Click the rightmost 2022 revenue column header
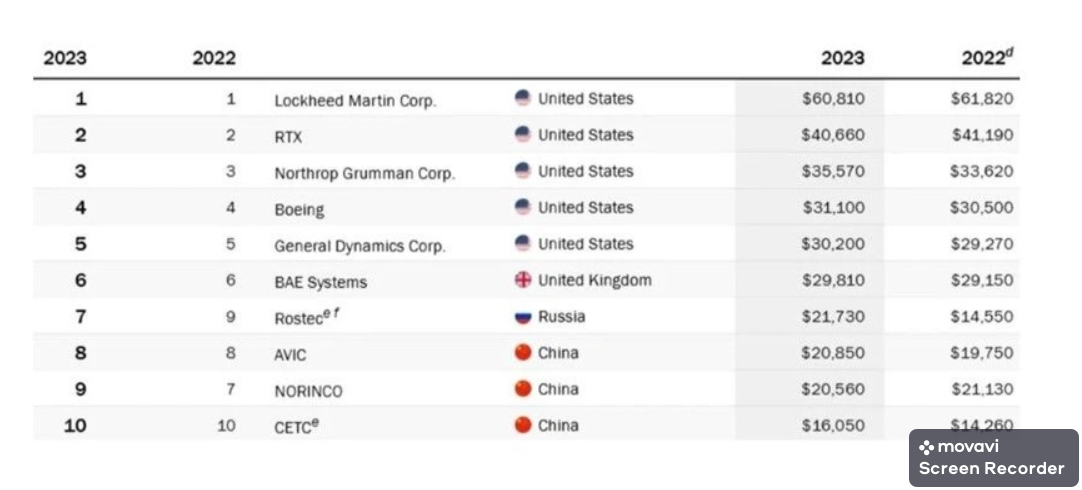 tap(986, 58)
